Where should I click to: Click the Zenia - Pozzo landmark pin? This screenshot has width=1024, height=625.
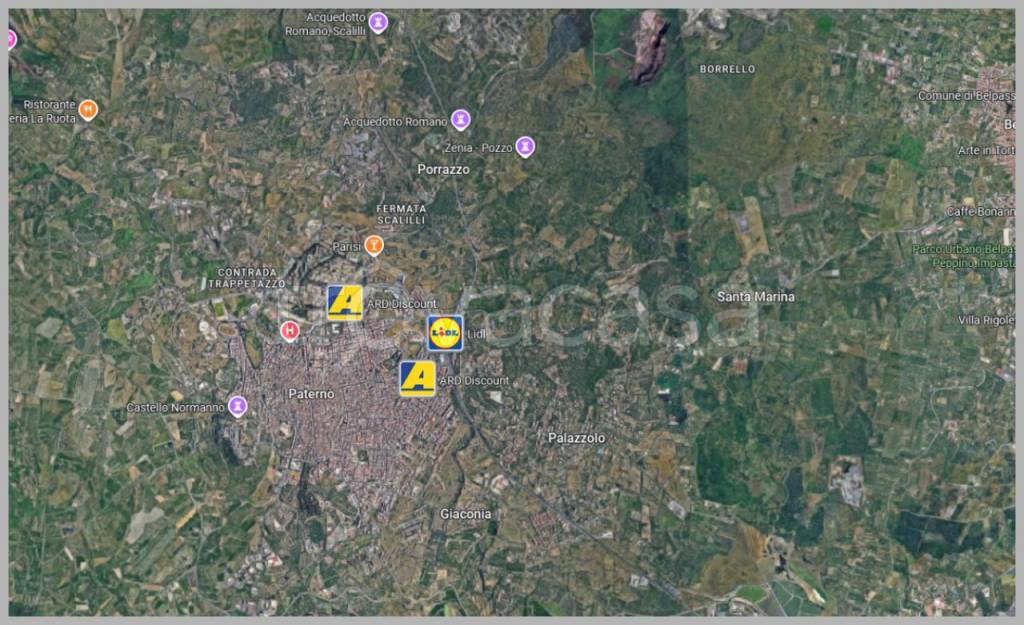[525, 147]
